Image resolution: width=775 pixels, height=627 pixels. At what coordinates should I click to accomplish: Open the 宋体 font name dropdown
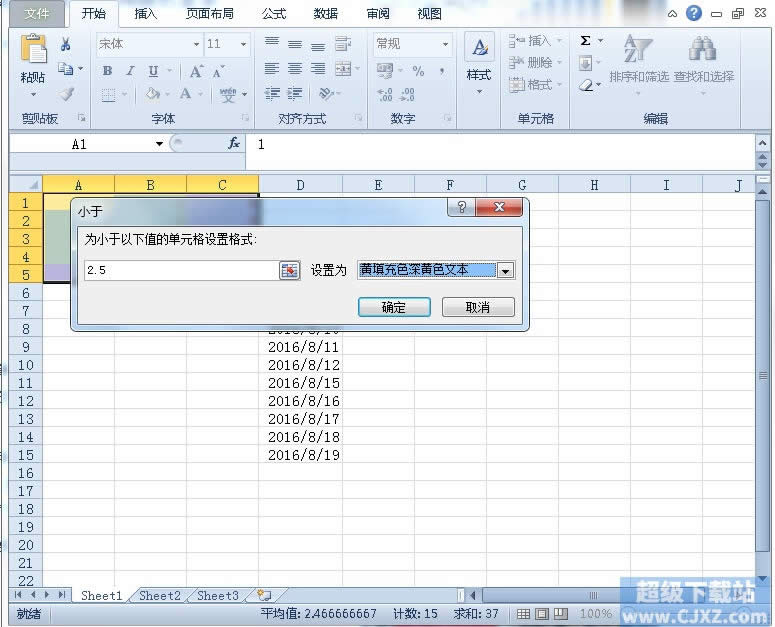pyautogui.click(x=196, y=44)
